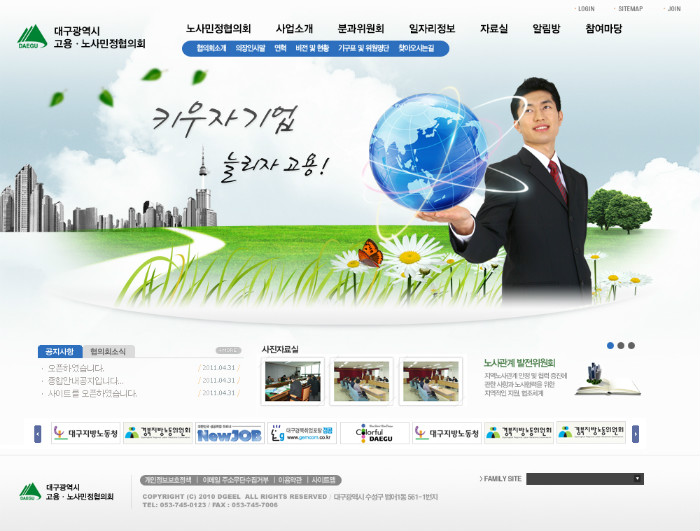
Task: Select the second slide indicator dot
Action: tap(621, 346)
